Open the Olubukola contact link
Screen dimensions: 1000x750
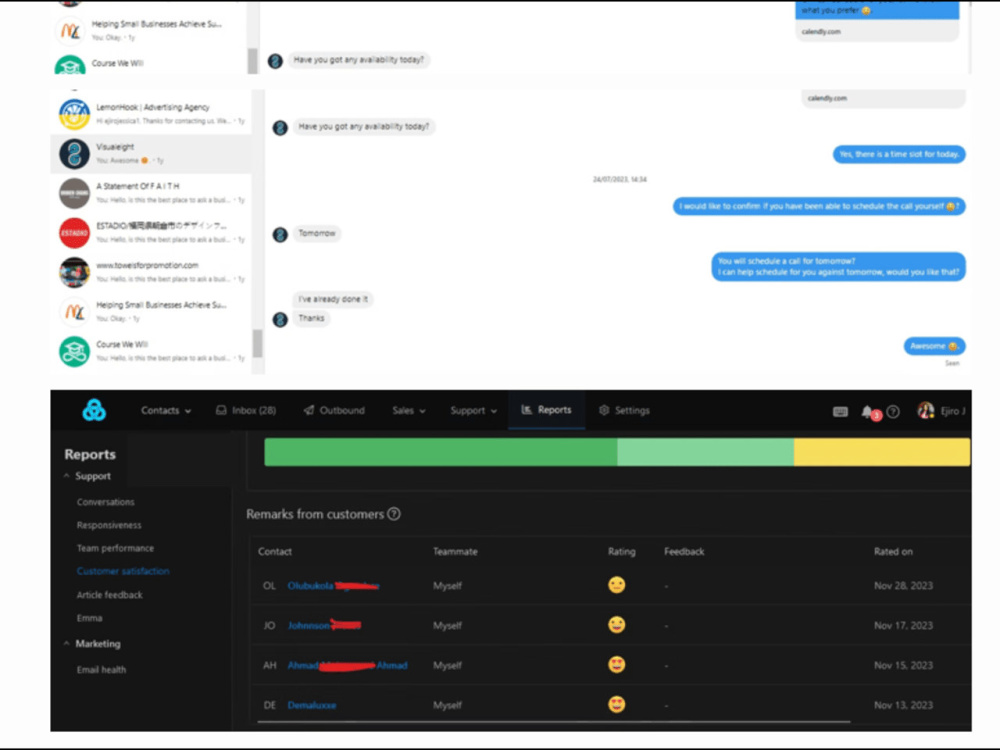tap(333, 585)
